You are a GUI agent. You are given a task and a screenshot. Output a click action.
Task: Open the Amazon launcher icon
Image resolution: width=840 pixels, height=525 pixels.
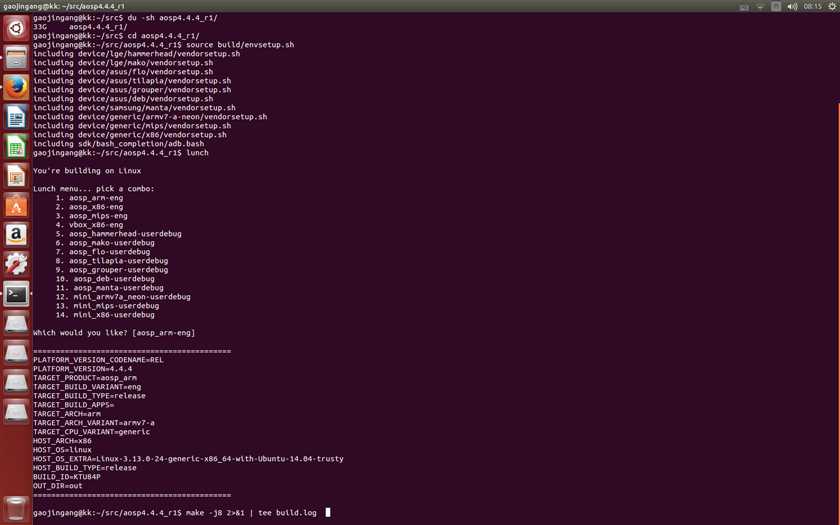pos(16,234)
